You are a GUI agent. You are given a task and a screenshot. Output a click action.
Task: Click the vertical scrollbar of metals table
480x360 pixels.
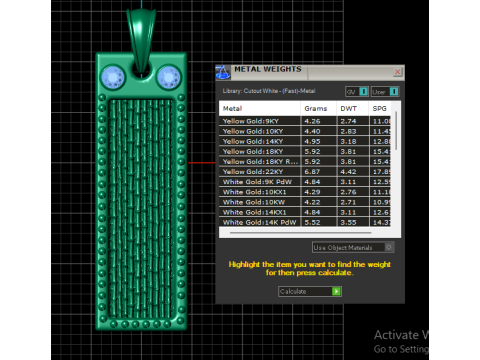pyautogui.click(x=396, y=131)
